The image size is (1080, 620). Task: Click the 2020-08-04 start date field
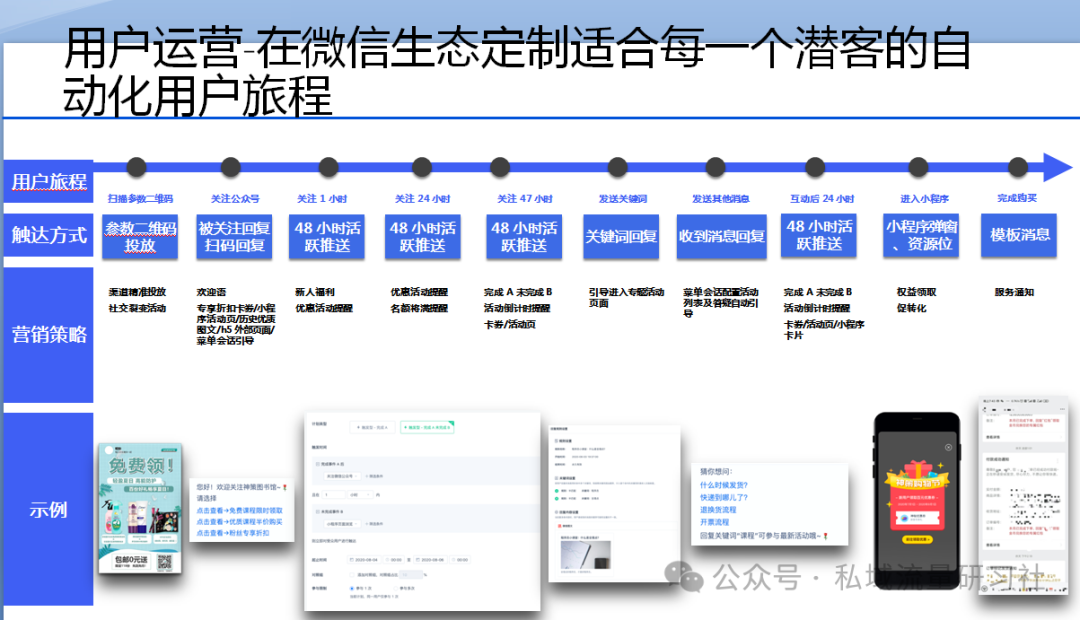[x=365, y=559]
